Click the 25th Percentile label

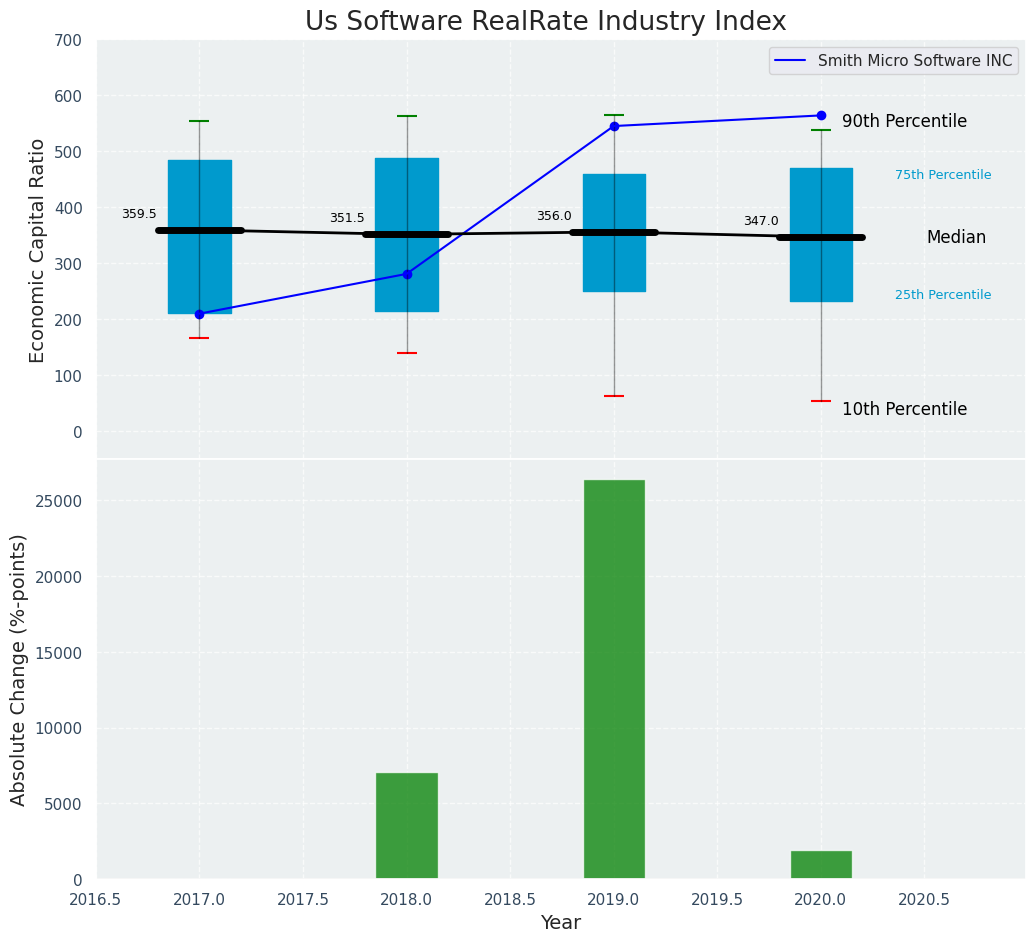943,295
